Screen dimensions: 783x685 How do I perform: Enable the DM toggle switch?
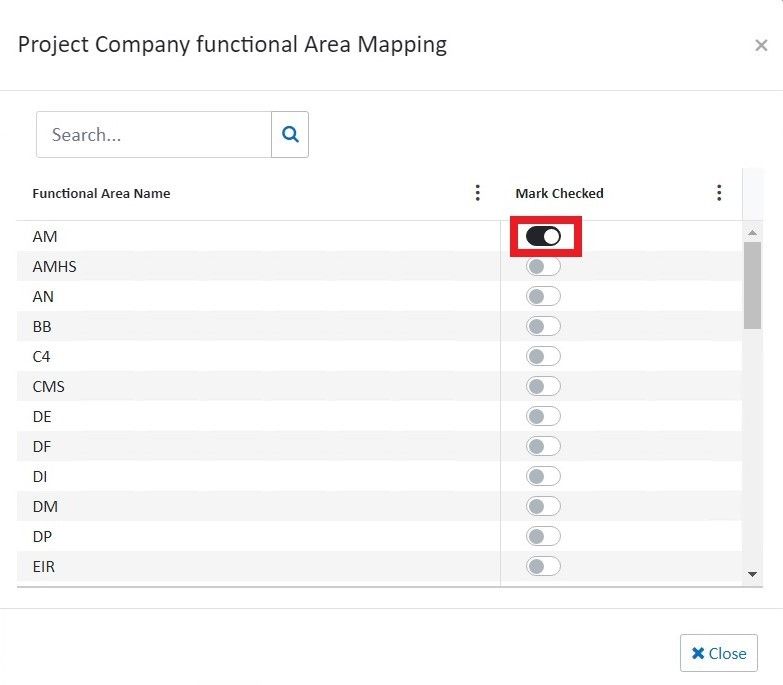point(544,507)
